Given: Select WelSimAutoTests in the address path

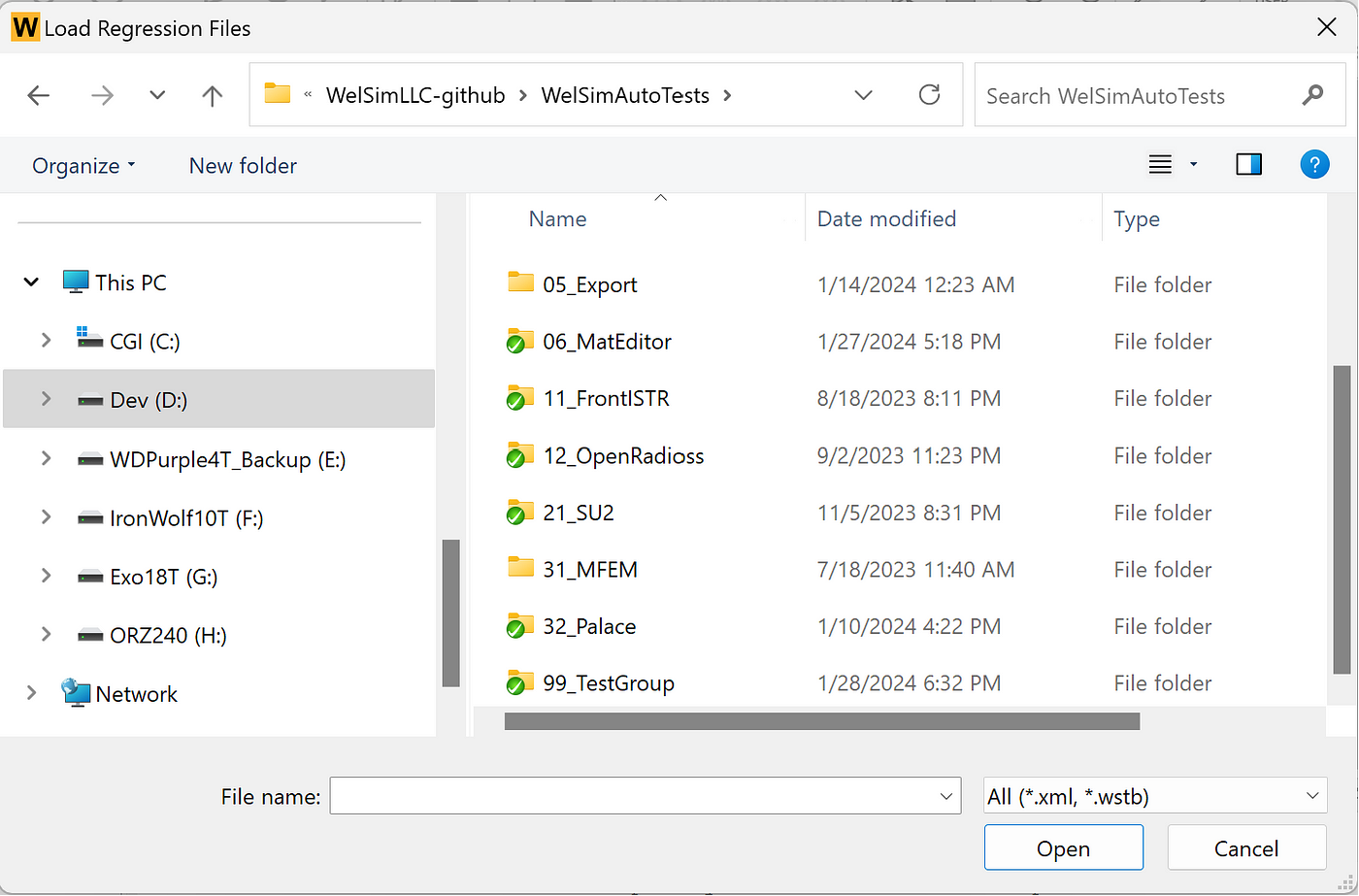Looking at the screenshot, I should tap(625, 95).
